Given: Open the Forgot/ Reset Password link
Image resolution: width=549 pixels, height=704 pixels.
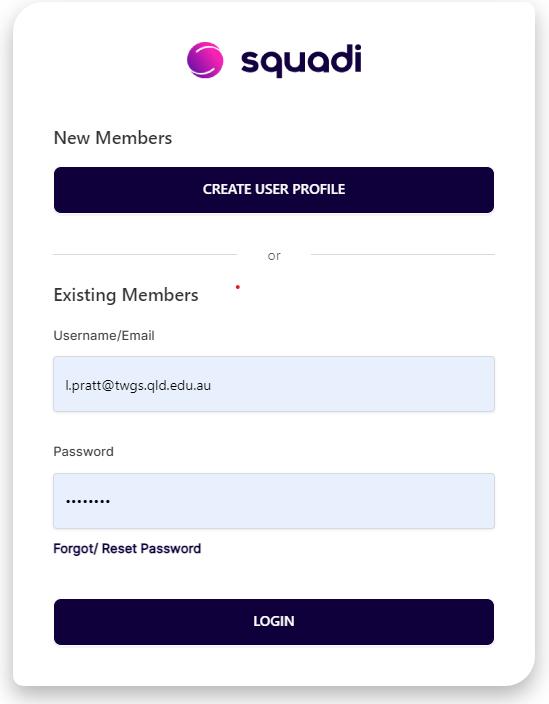Looking at the screenshot, I should (x=127, y=549).
